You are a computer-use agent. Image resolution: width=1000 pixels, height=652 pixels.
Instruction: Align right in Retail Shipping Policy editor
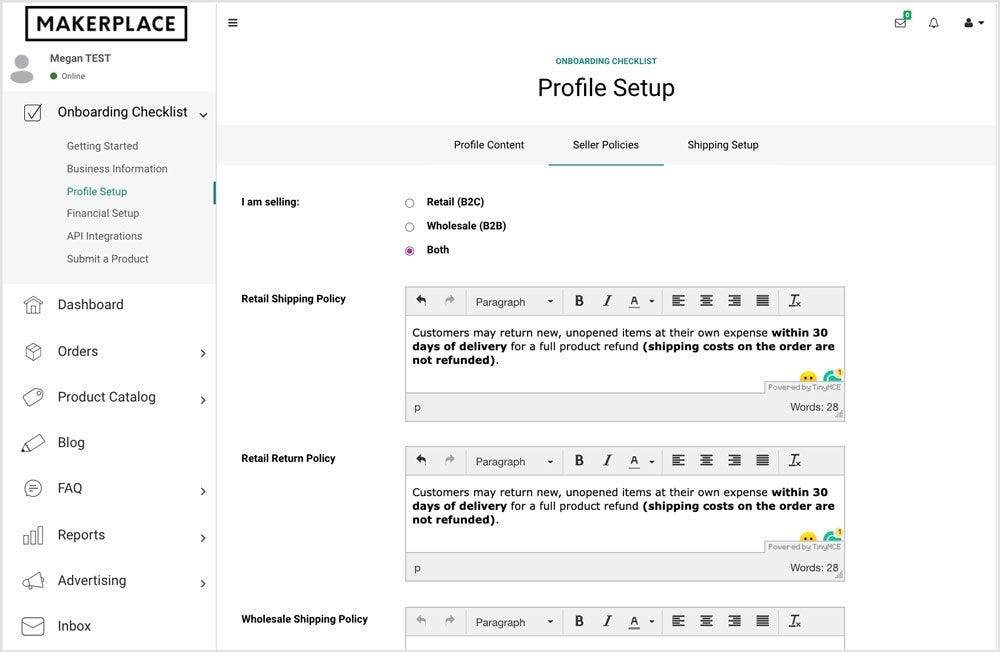point(734,300)
